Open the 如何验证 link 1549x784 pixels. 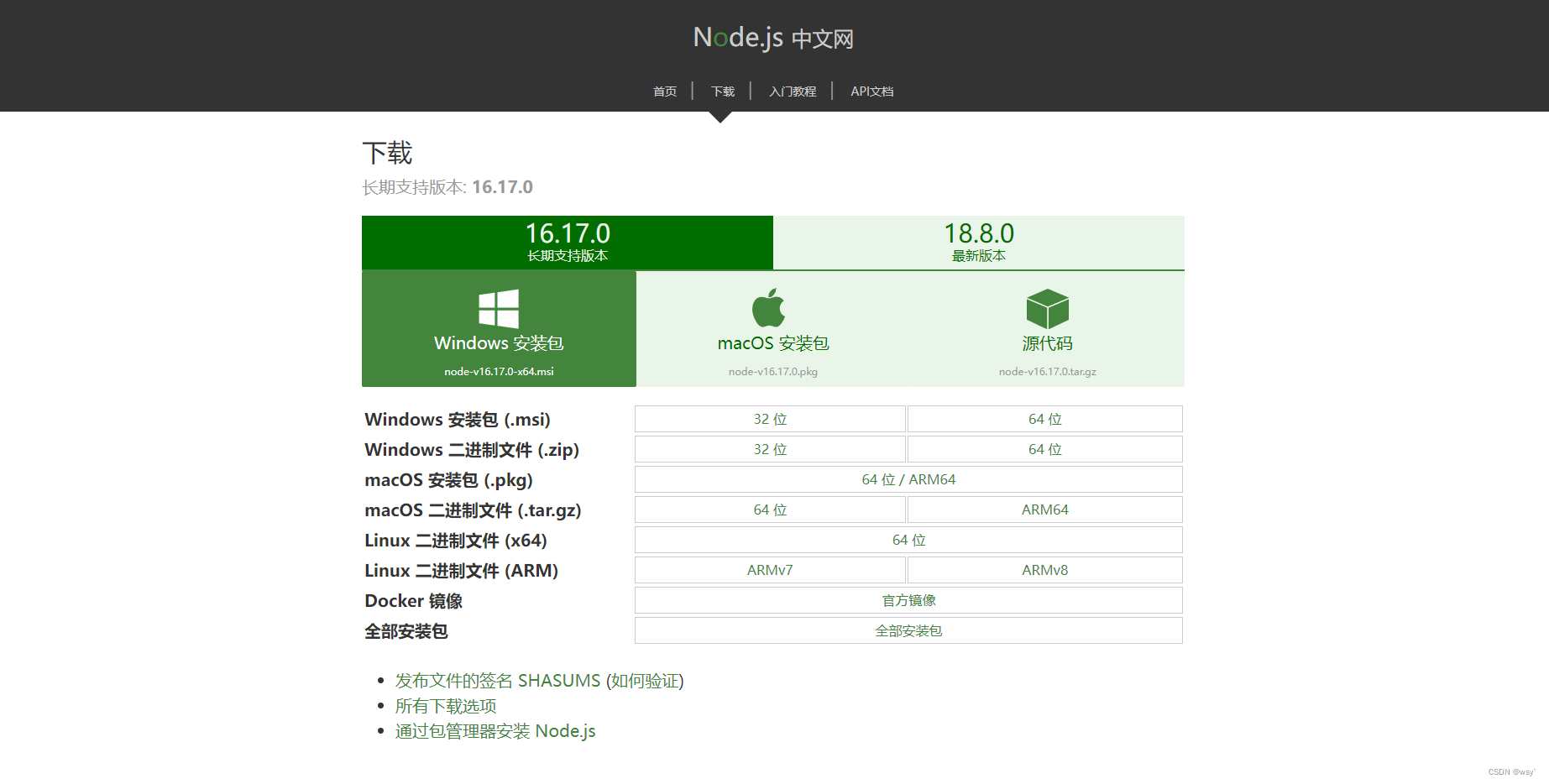645,681
